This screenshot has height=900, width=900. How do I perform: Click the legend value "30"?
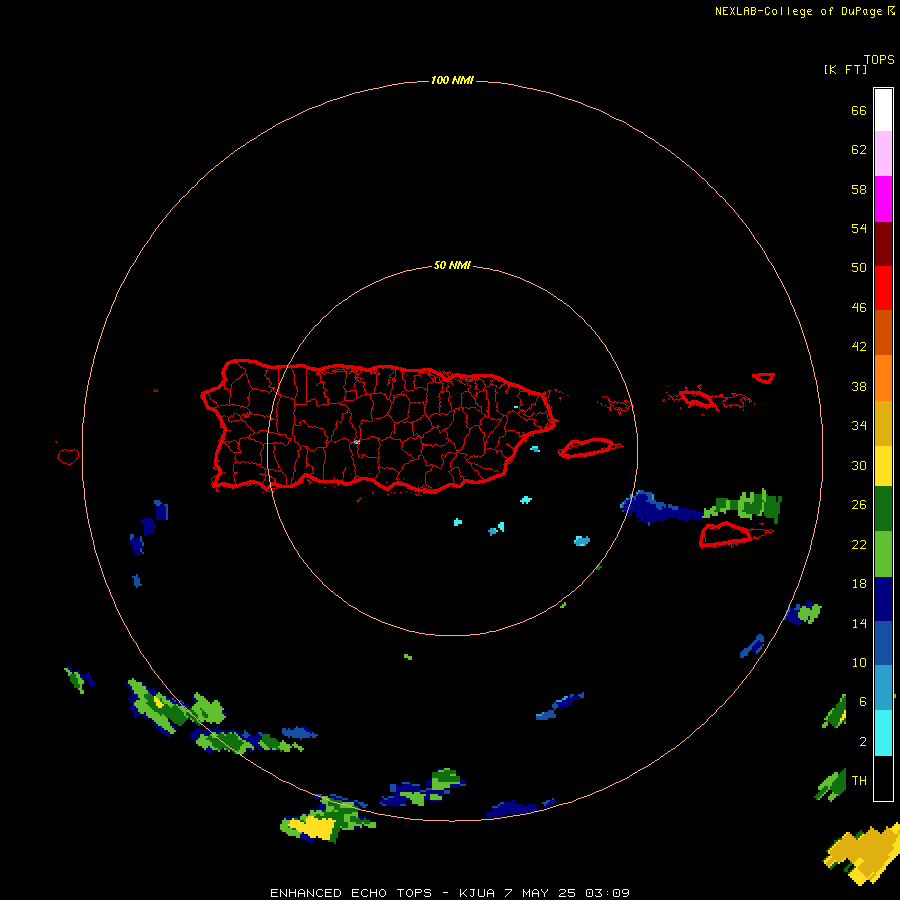pyautogui.click(x=859, y=465)
